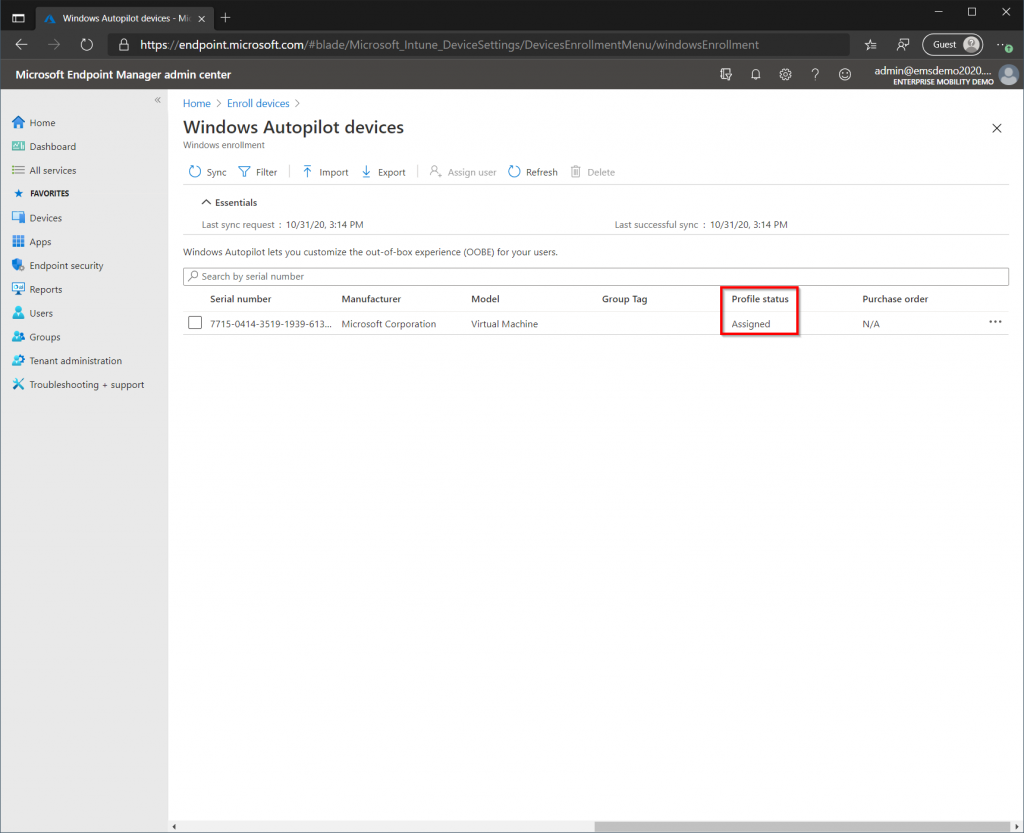Open a new browser tab
This screenshot has width=1024, height=833.
tap(225, 18)
